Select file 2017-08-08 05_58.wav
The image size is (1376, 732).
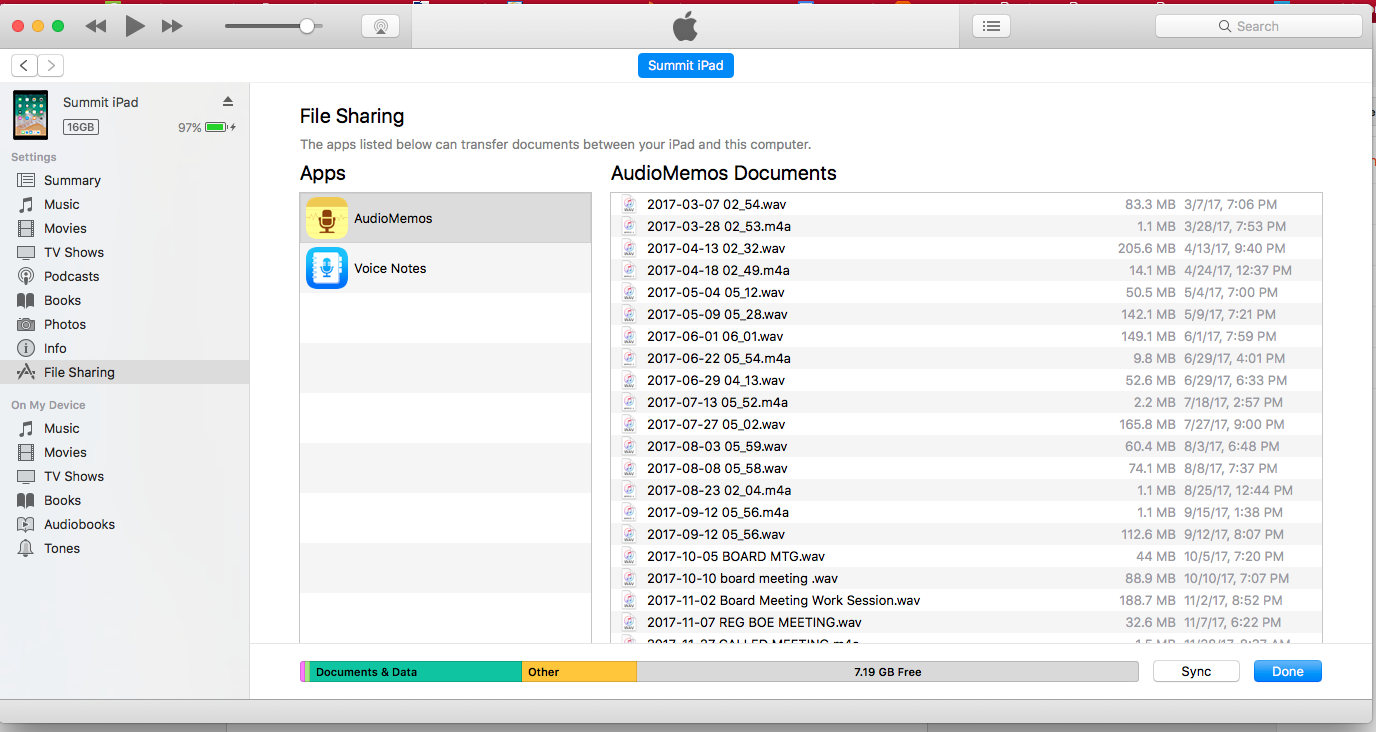pyautogui.click(x=966, y=468)
